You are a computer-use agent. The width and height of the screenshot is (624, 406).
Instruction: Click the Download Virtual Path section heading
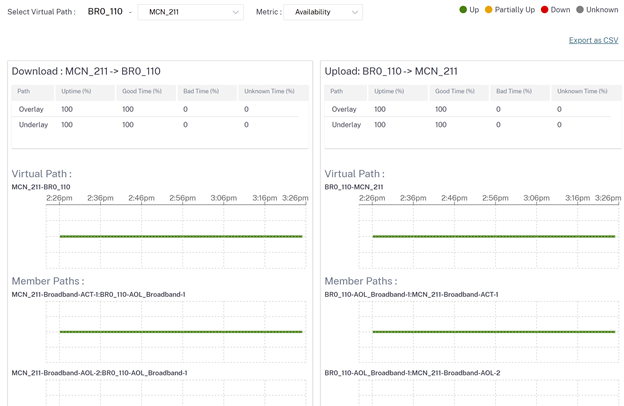pos(41,174)
